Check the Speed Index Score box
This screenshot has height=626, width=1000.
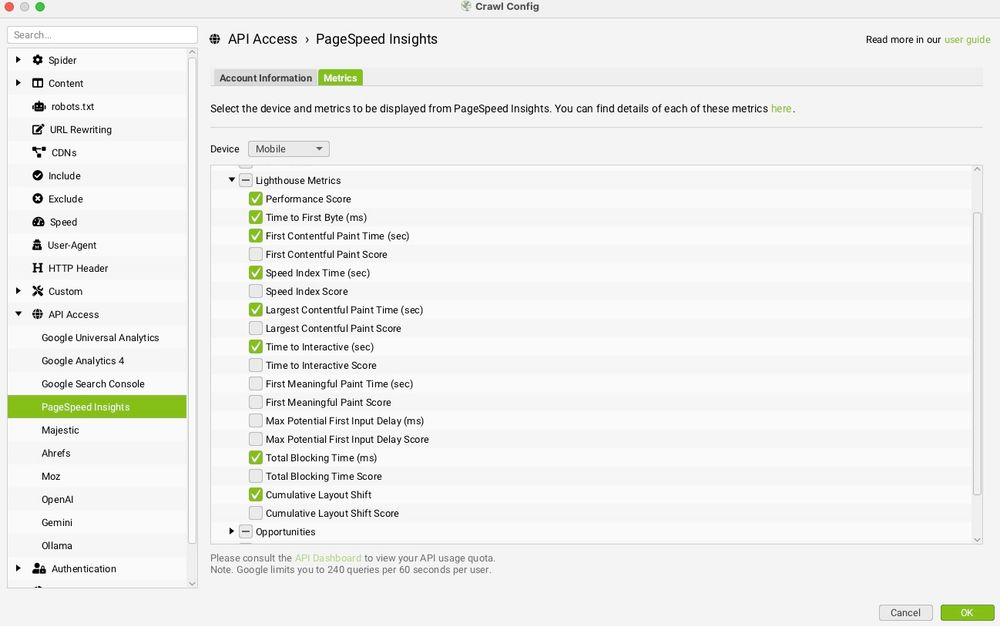click(x=256, y=291)
